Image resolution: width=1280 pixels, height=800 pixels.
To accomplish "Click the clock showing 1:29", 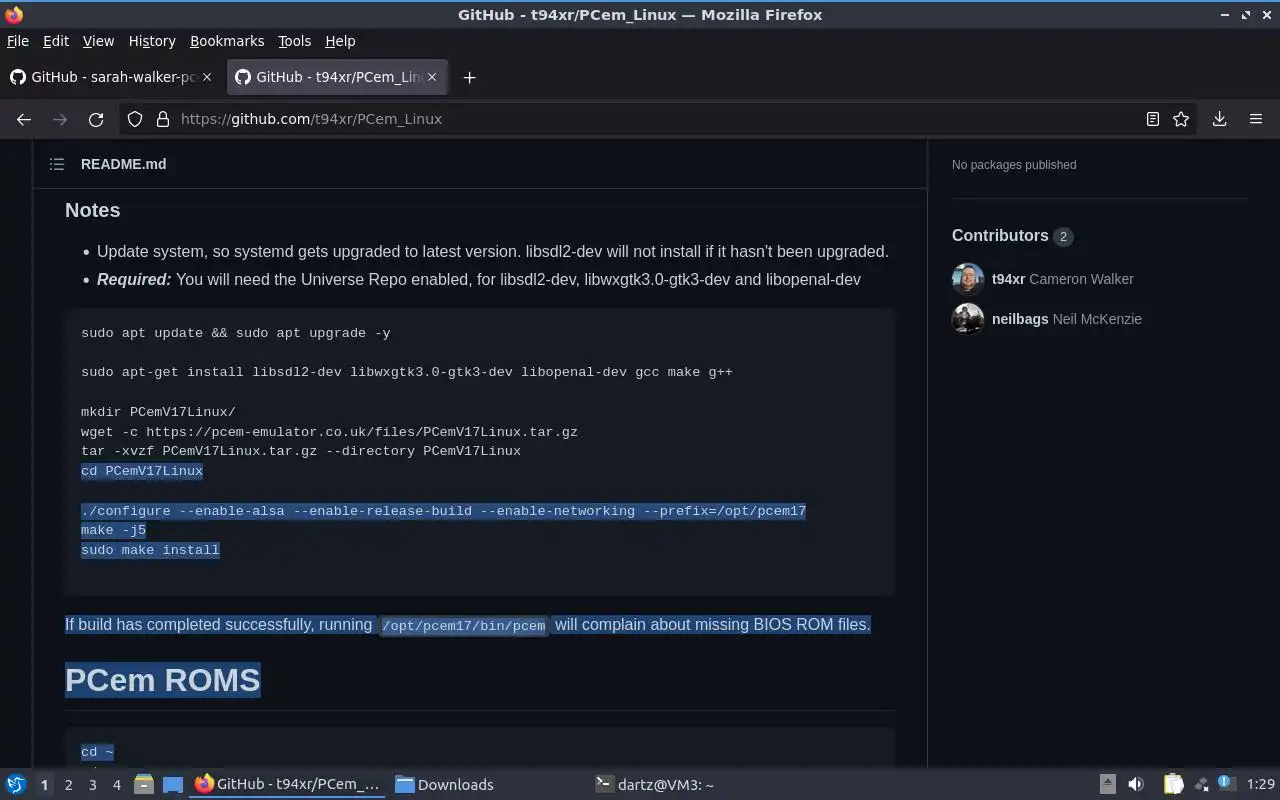I will point(1261,785).
